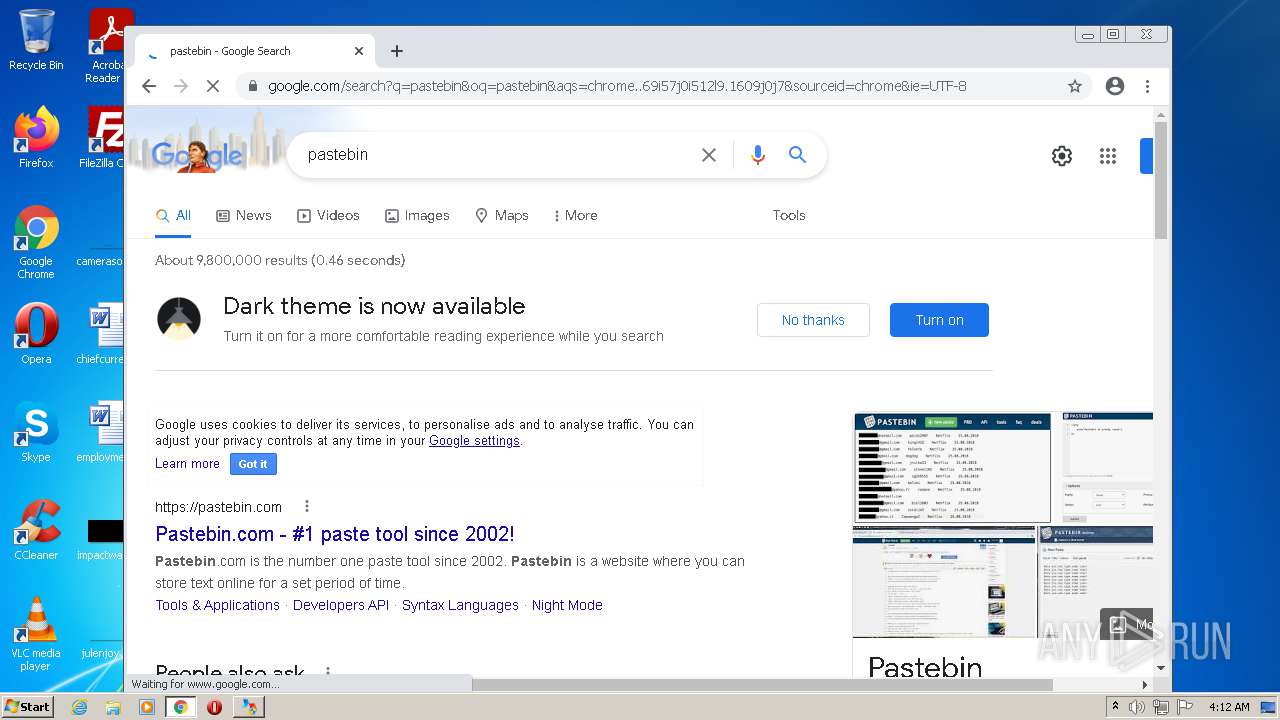Open the Chrome profile avatar
Screen dimensions: 1280x720
(x=1115, y=86)
